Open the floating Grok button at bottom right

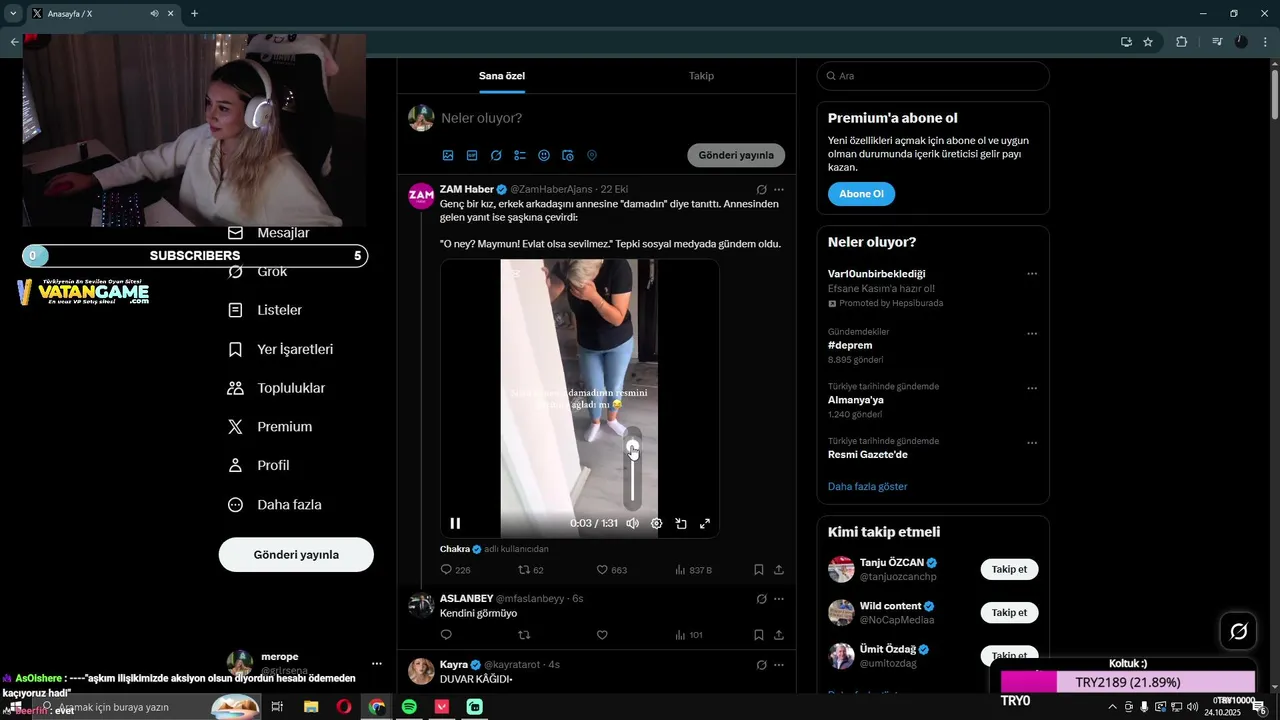tap(1238, 631)
